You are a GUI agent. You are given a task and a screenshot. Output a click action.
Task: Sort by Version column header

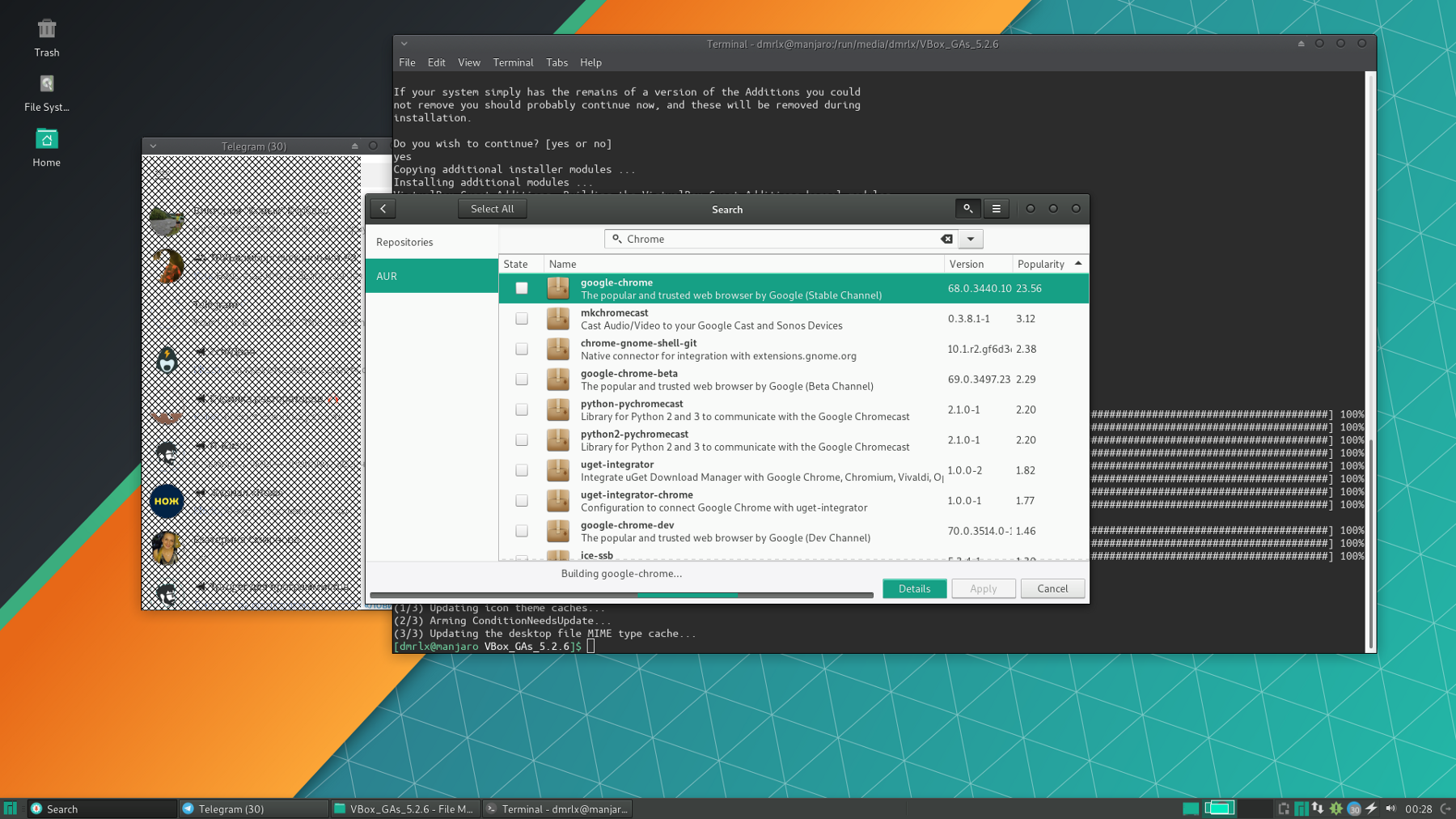pyautogui.click(x=978, y=264)
